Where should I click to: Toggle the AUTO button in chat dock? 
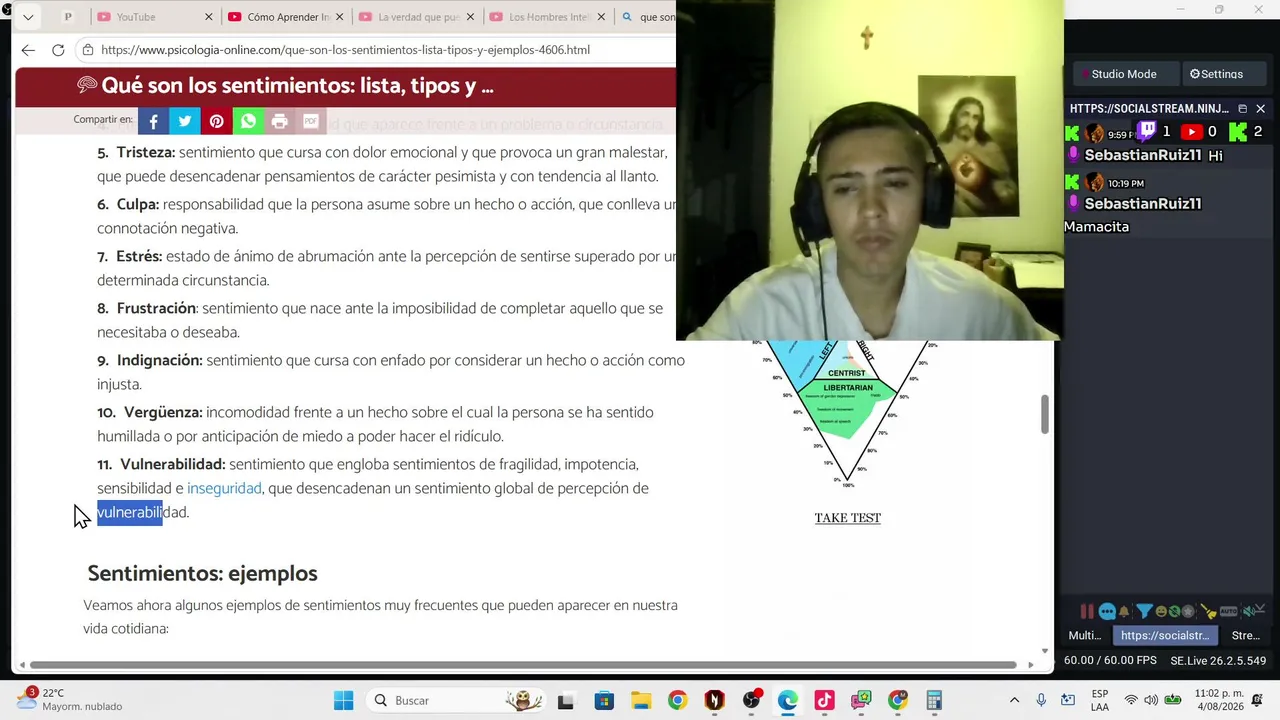tap(1229, 611)
